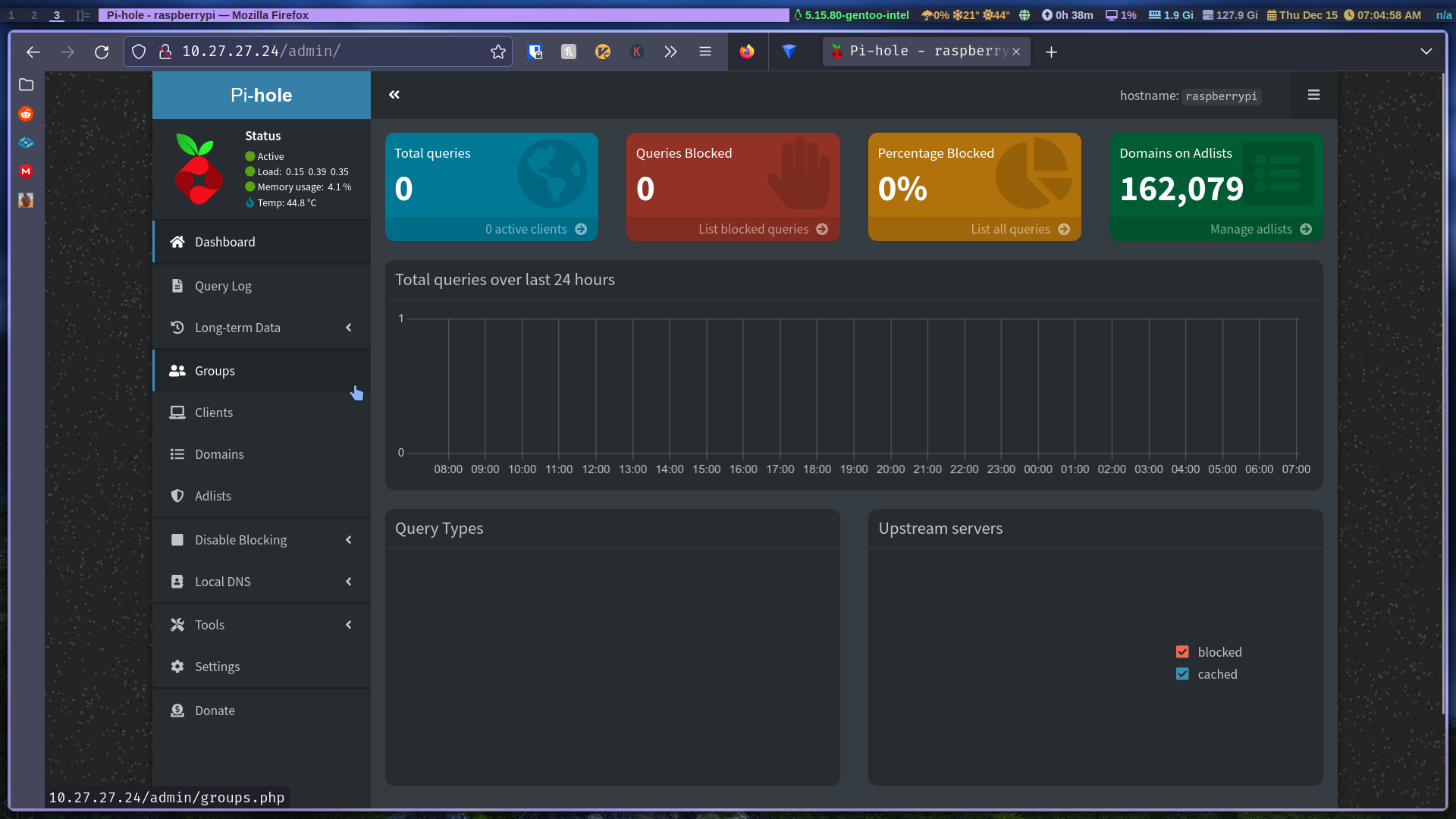The width and height of the screenshot is (1456, 819).
Task: Open the Query Log section
Action: tap(223, 285)
